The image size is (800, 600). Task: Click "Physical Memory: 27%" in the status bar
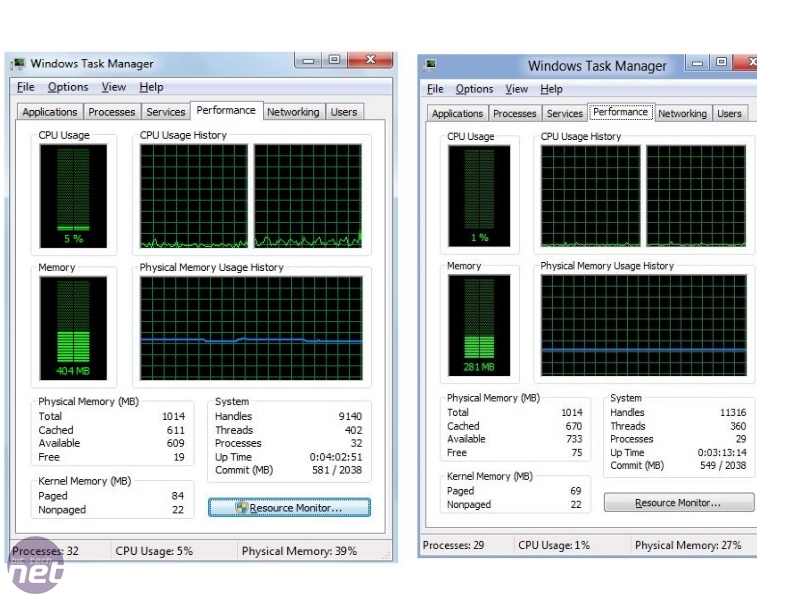(688, 545)
